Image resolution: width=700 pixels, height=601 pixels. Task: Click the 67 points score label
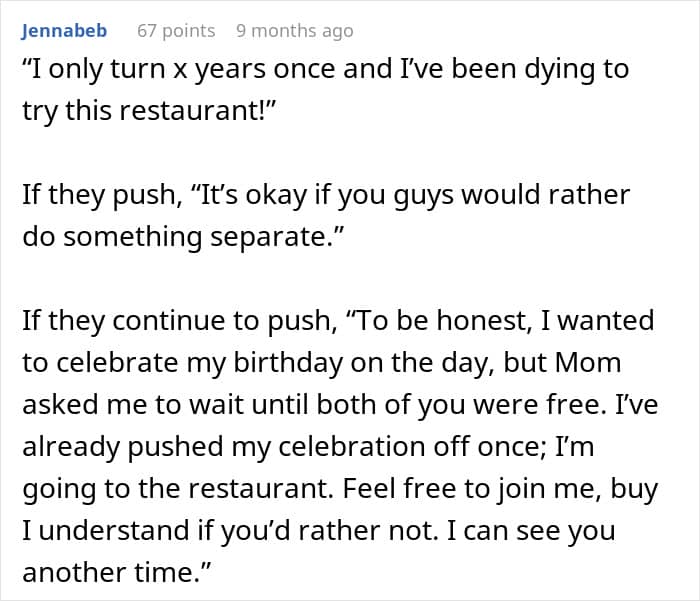(176, 31)
